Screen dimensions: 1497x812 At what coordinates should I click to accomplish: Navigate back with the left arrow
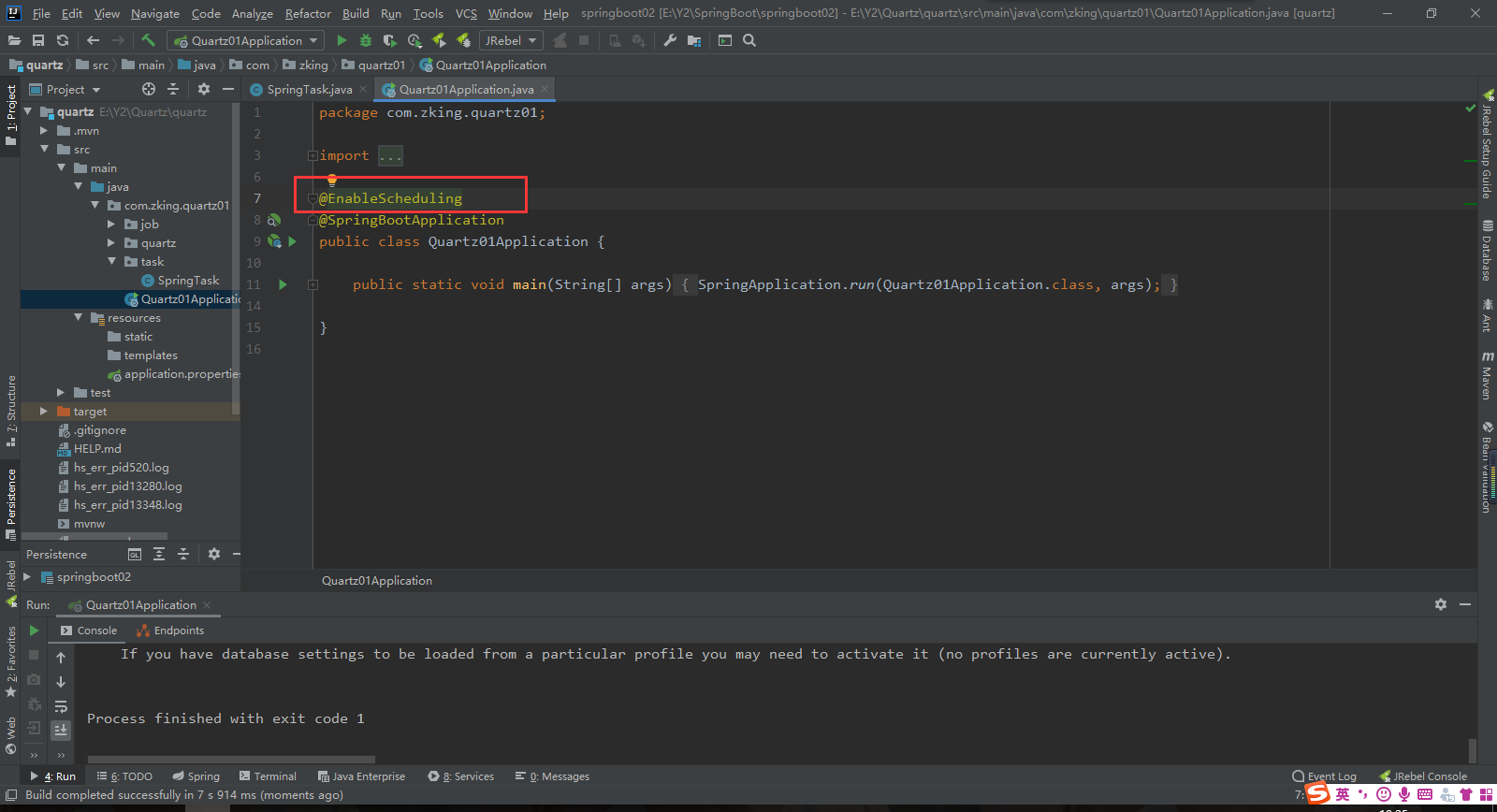[x=93, y=40]
